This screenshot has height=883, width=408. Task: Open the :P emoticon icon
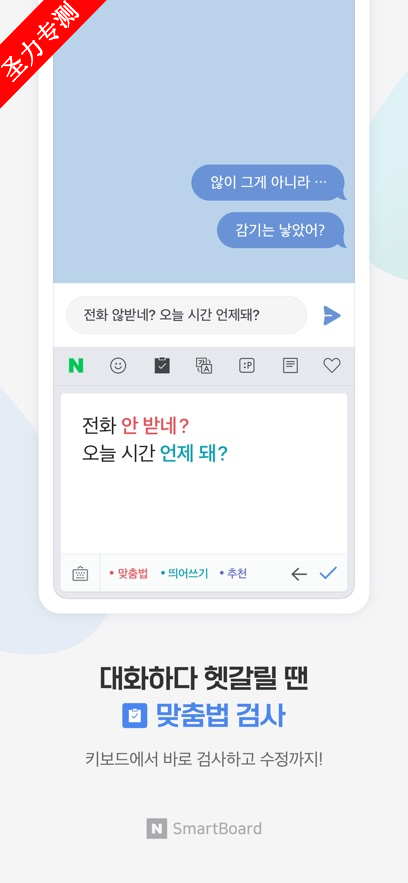tap(246, 366)
